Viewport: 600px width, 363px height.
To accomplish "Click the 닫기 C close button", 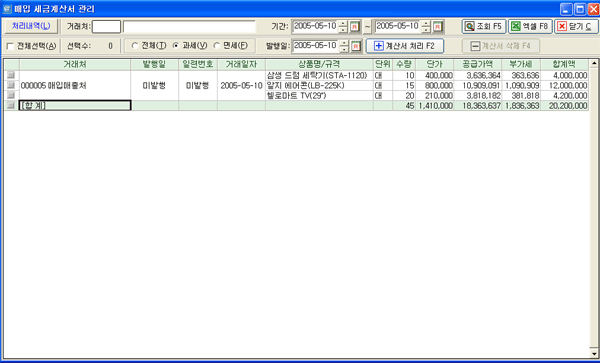I will pos(576,27).
